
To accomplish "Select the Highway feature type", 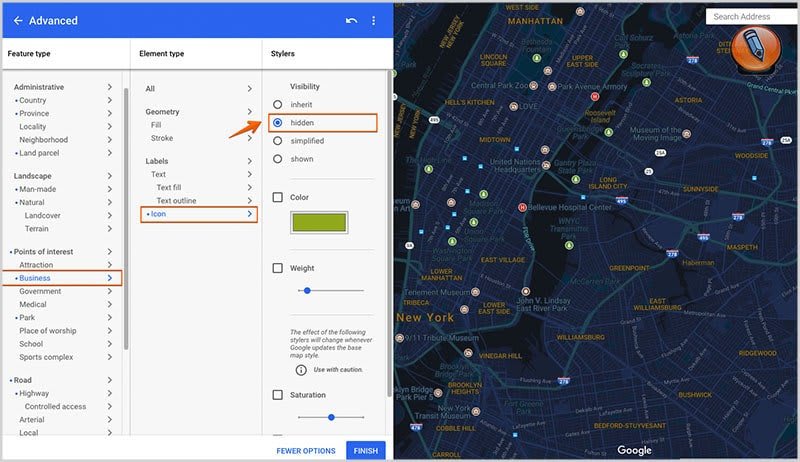I will click(x=34, y=393).
